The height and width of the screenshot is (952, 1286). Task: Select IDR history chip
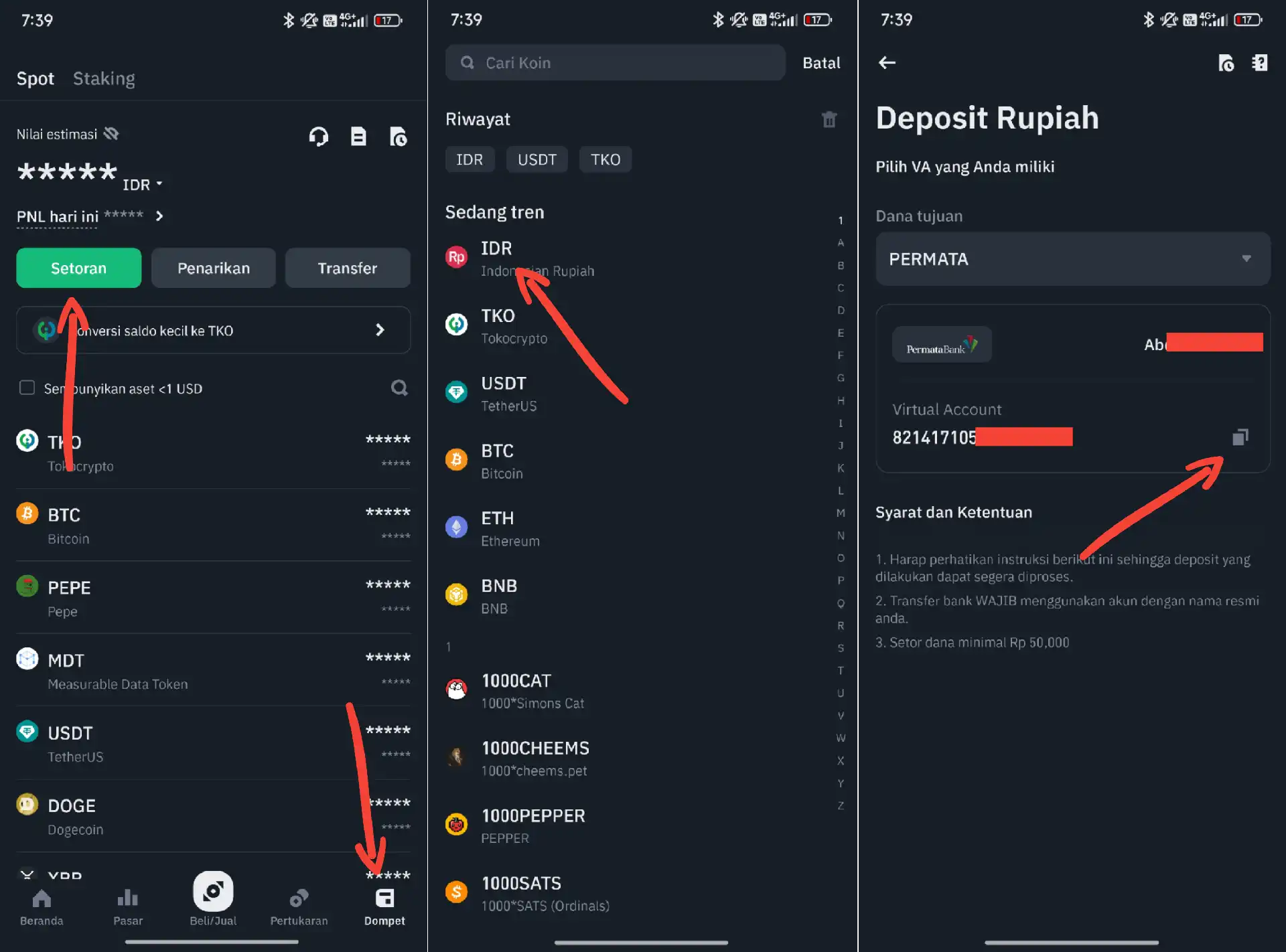[x=470, y=159]
